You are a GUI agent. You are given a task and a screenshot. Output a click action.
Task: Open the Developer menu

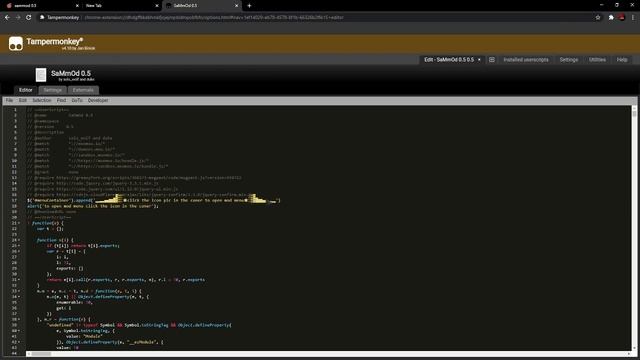click(x=98, y=100)
